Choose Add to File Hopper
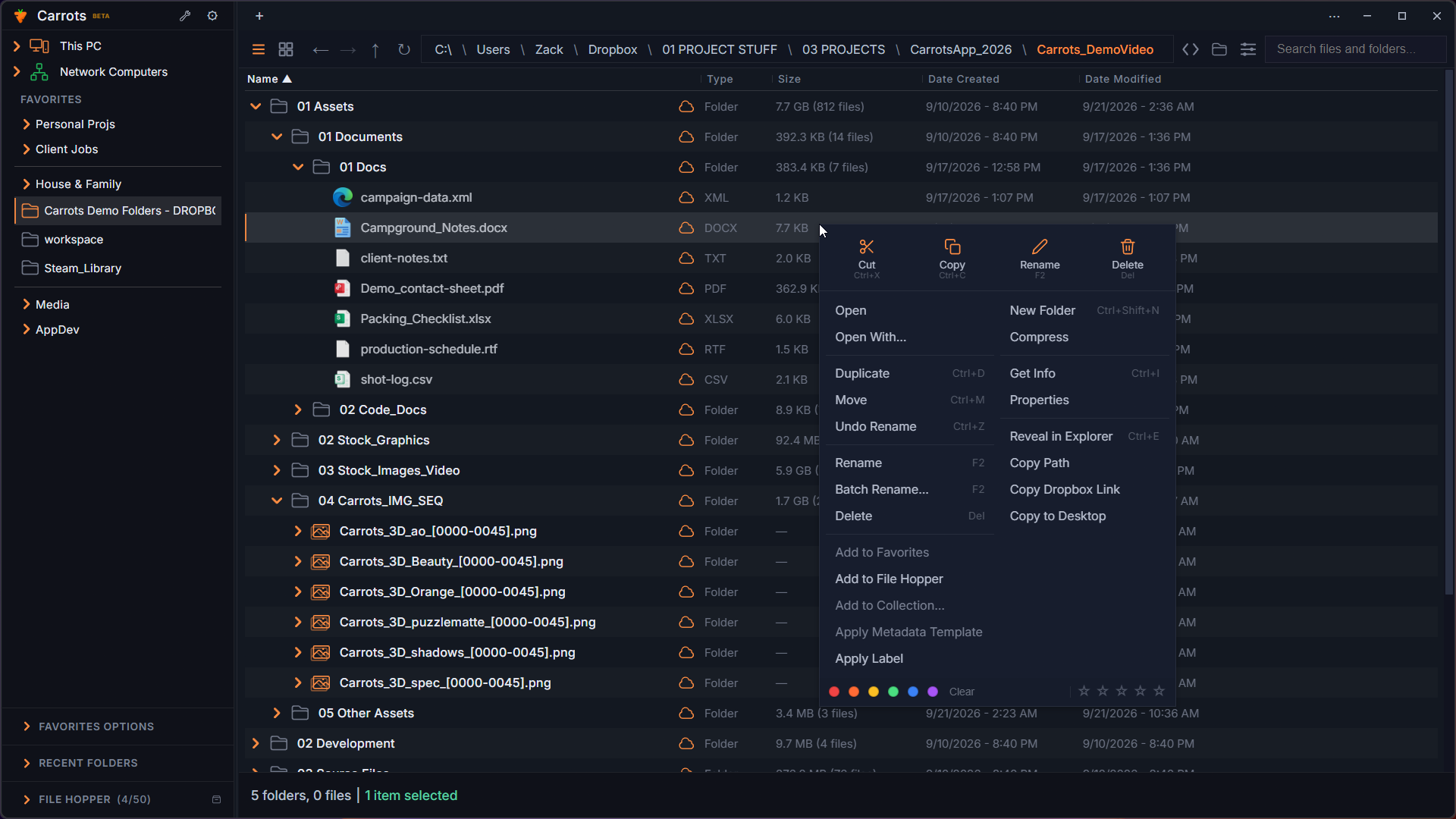Screen dimensions: 1456x819 889,579
